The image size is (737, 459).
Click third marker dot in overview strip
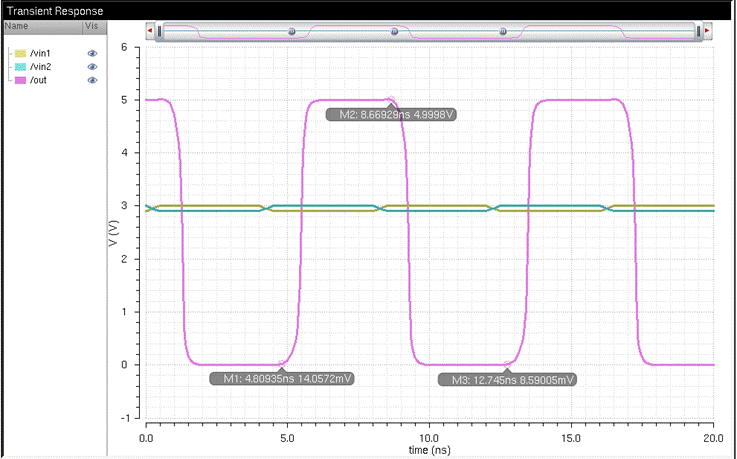[x=503, y=31]
